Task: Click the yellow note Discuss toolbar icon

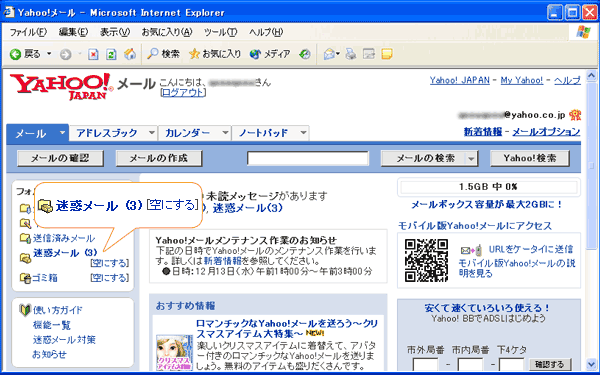Action: pos(387,54)
